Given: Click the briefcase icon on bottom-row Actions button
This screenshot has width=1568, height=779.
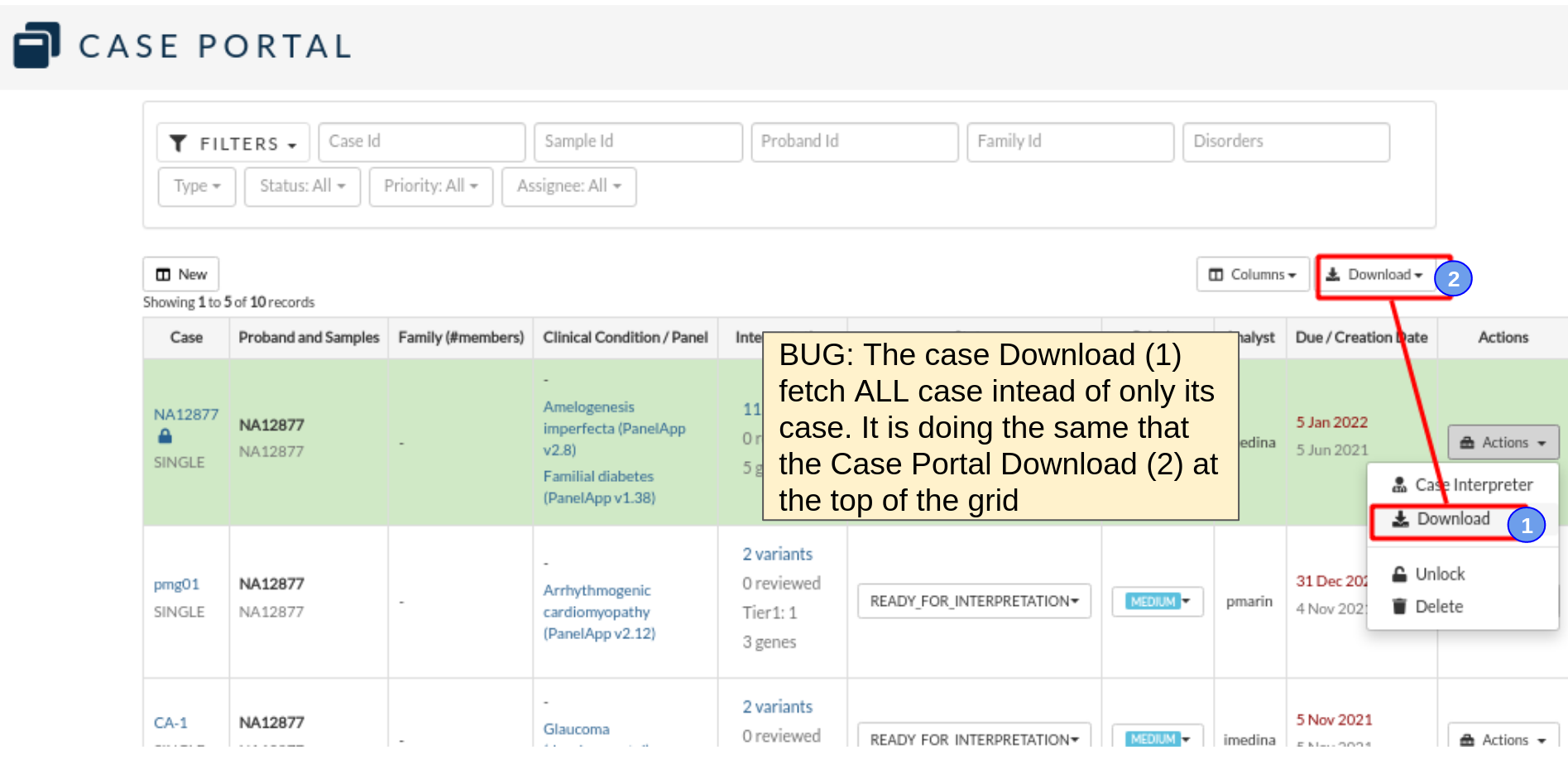Looking at the screenshot, I should point(1467,739).
